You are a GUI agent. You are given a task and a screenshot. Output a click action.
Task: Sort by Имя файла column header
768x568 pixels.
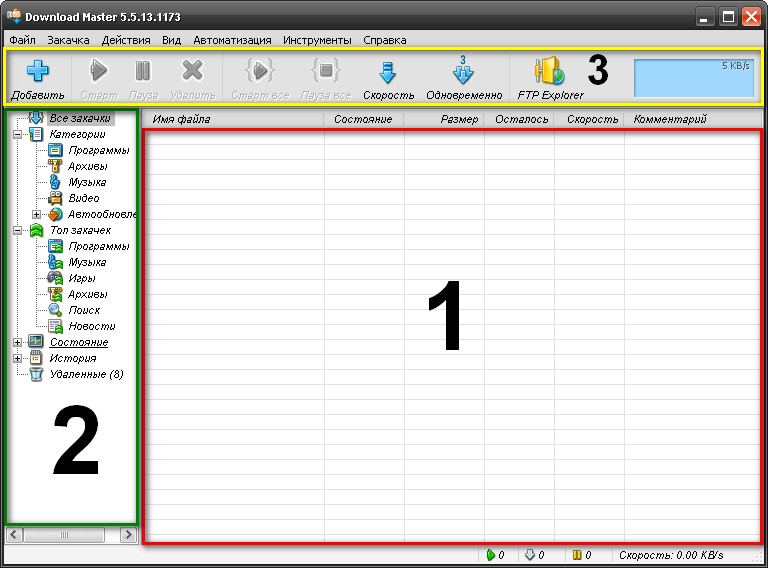[x=233, y=119]
